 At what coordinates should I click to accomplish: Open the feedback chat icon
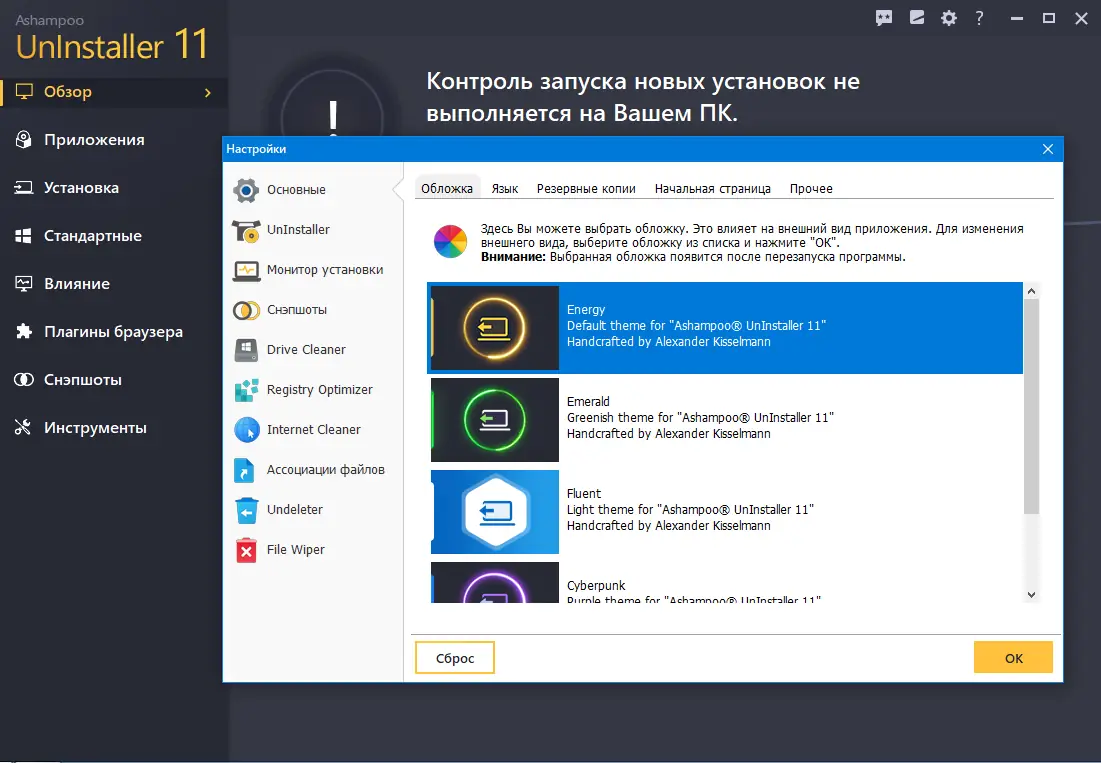tap(883, 18)
